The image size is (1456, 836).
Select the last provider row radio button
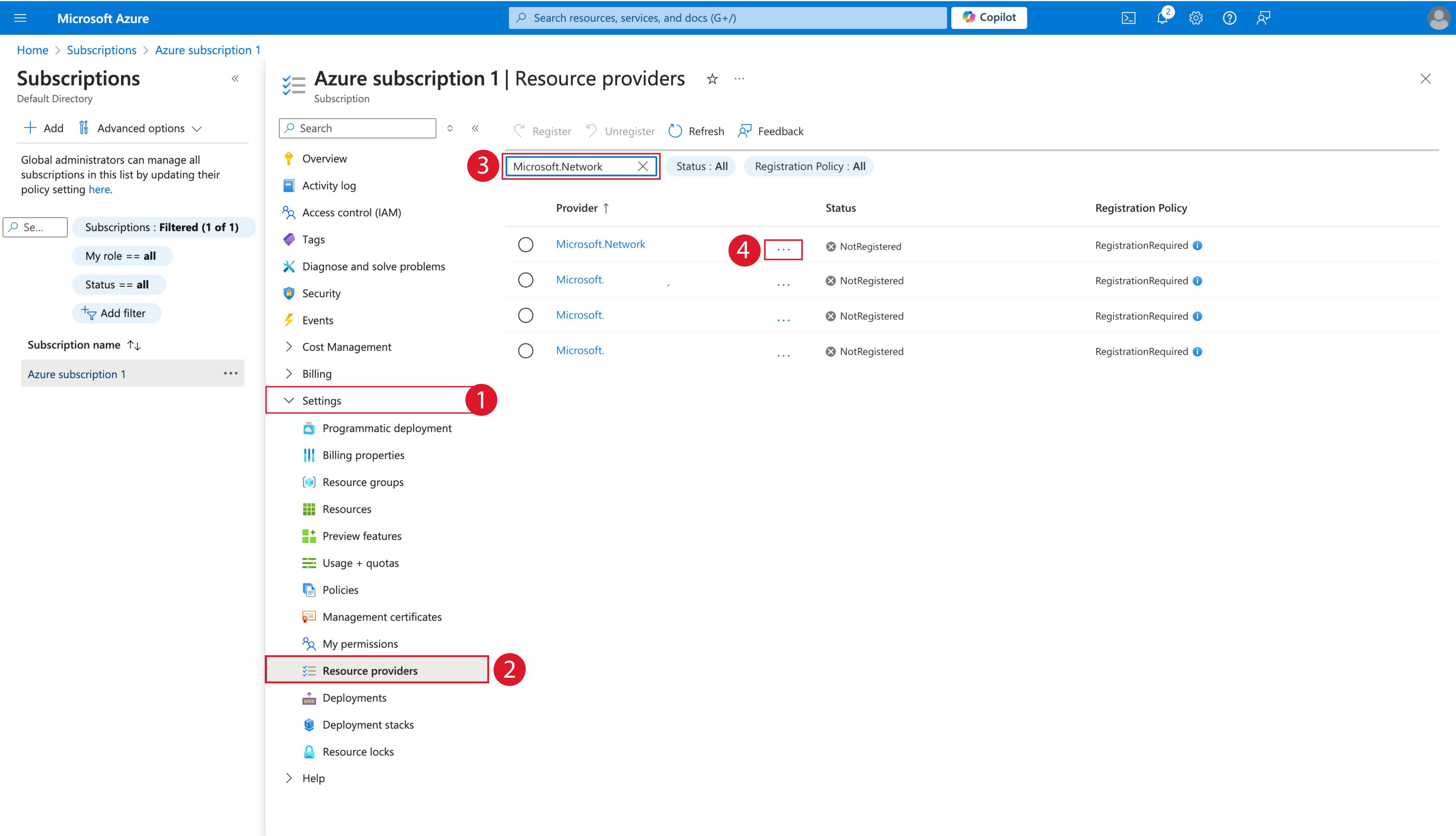click(x=525, y=351)
